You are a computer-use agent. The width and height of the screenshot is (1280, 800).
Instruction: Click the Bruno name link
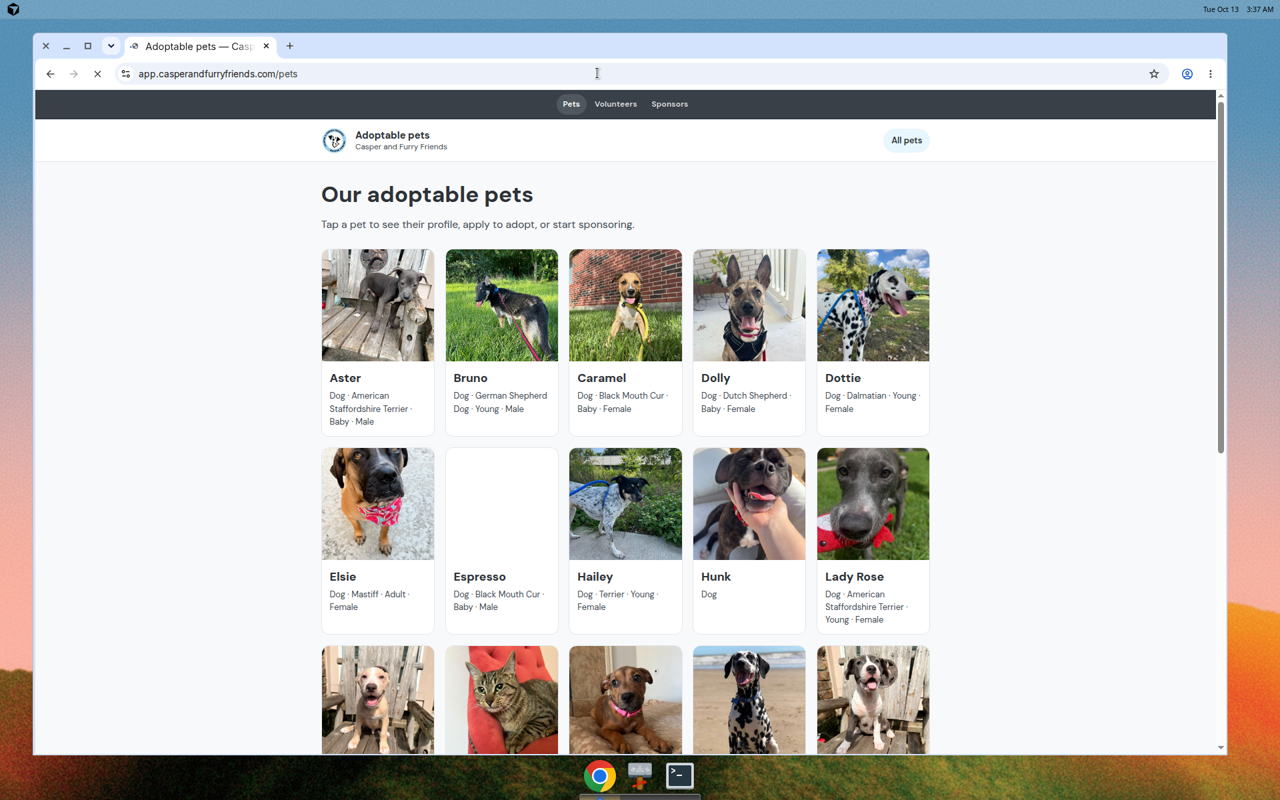(x=471, y=378)
